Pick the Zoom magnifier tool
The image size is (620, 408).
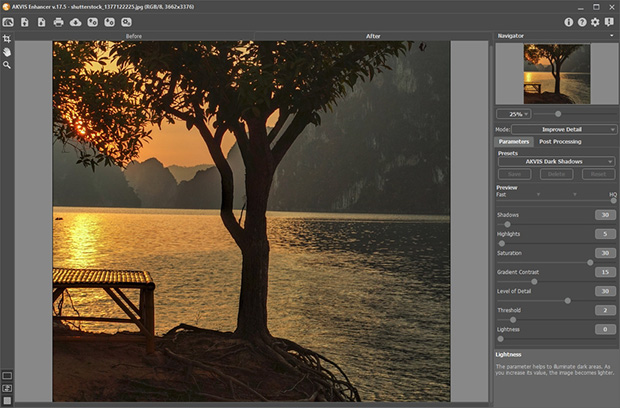pos(7,64)
